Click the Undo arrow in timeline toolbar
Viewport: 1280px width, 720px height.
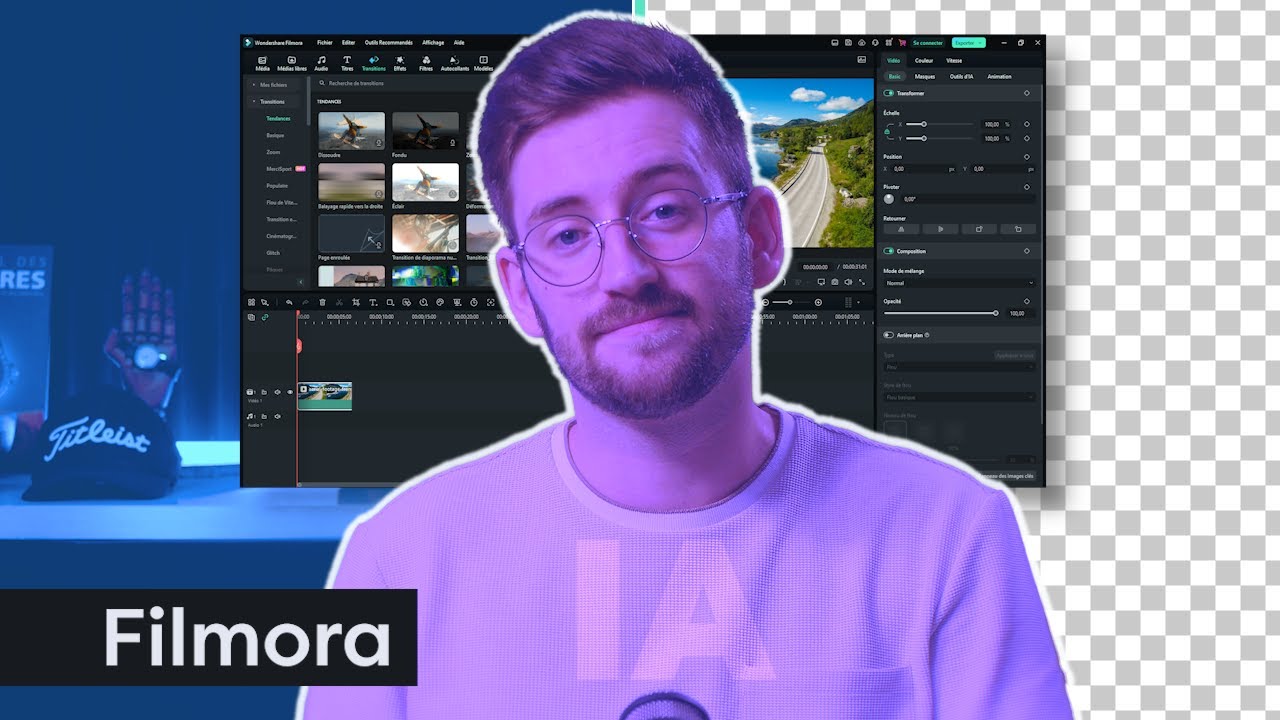(x=289, y=302)
